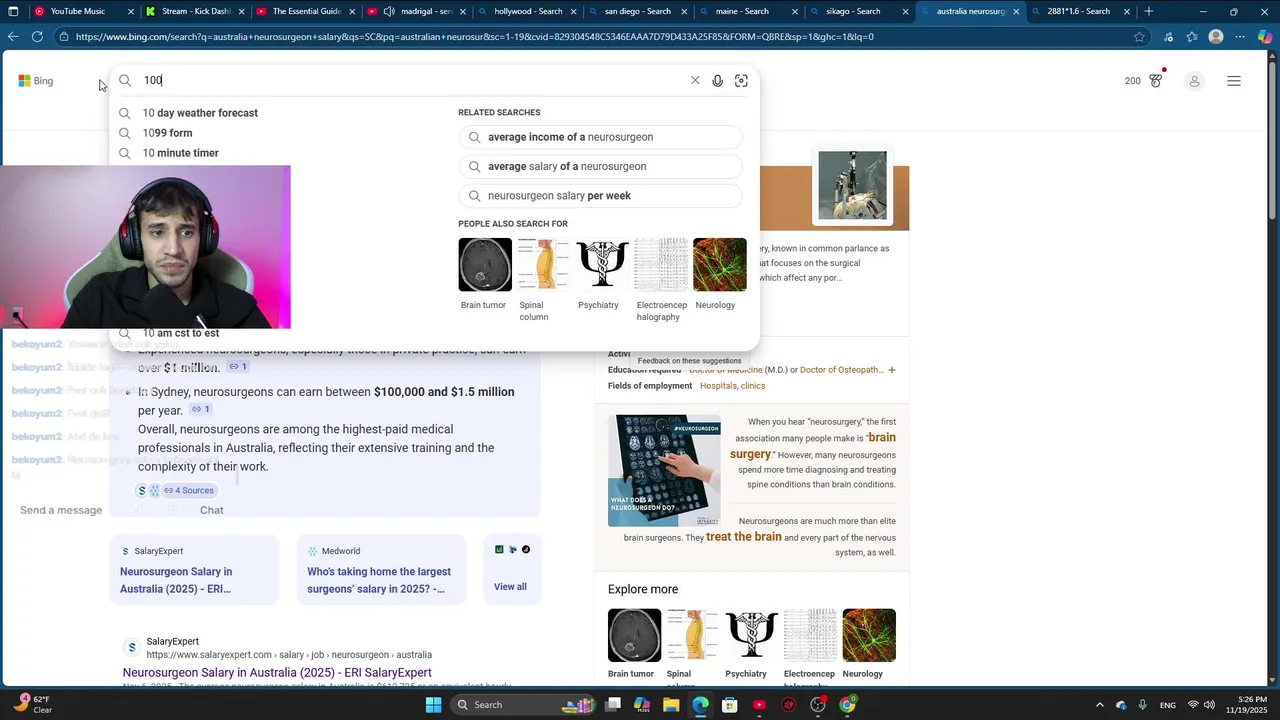
Task: Open Edge settings and more menu
Action: coord(1240,37)
